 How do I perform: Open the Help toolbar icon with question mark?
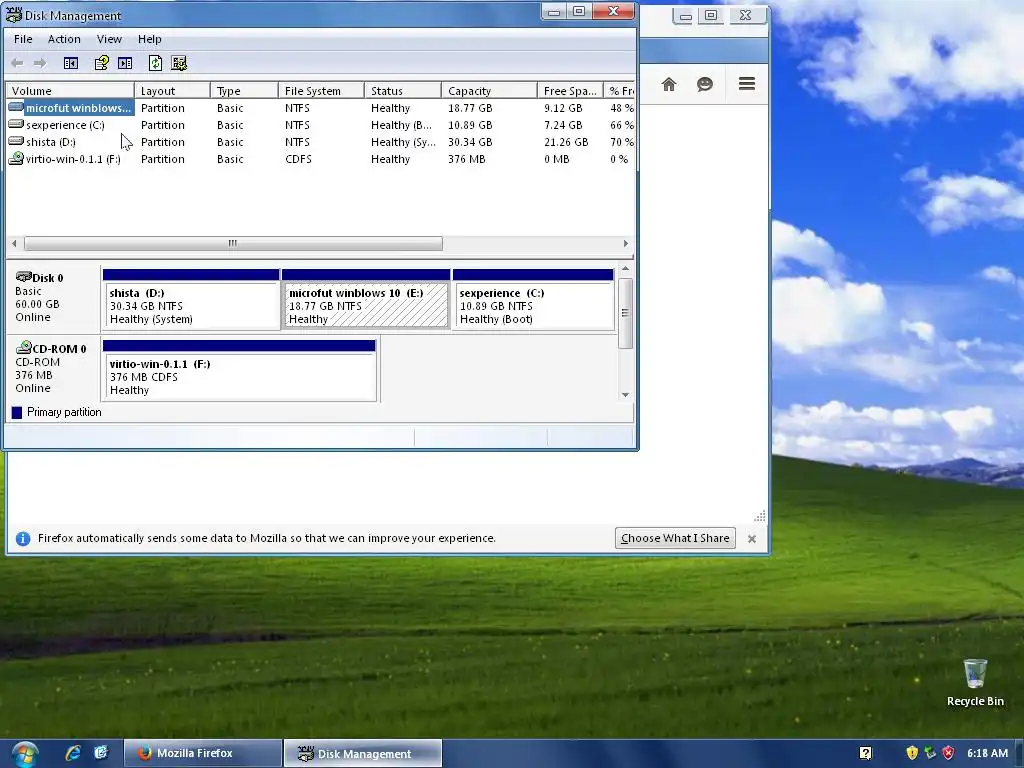[101, 63]
